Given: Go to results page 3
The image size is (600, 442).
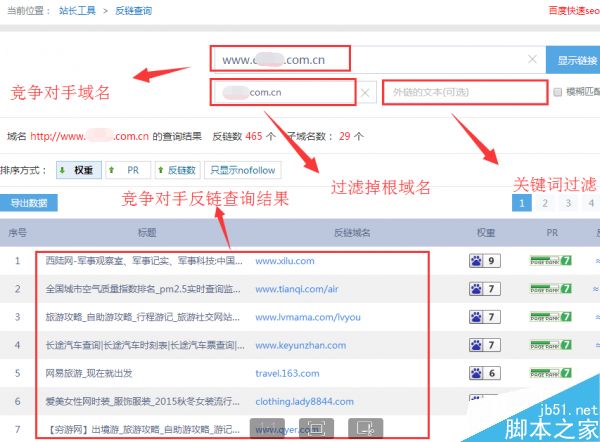Looking at the screenshot, I should [x=568, y=202].
